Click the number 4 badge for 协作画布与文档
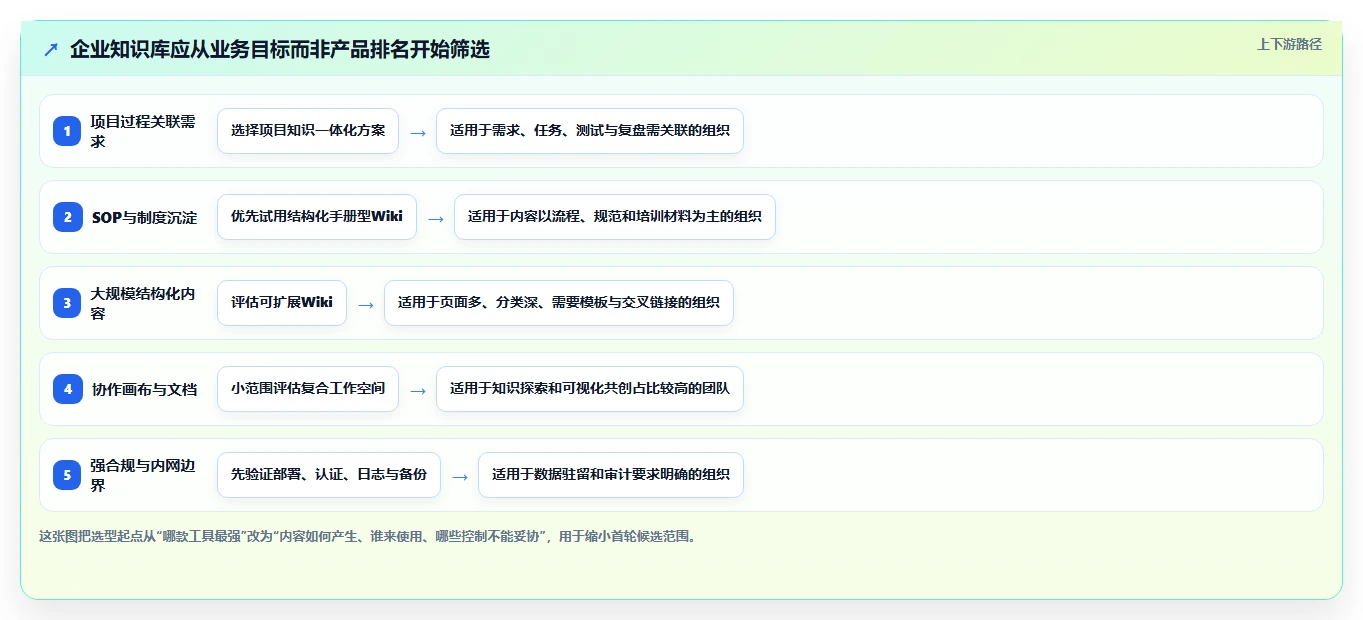The image size is (1363, 620). [x=67, y=389]
